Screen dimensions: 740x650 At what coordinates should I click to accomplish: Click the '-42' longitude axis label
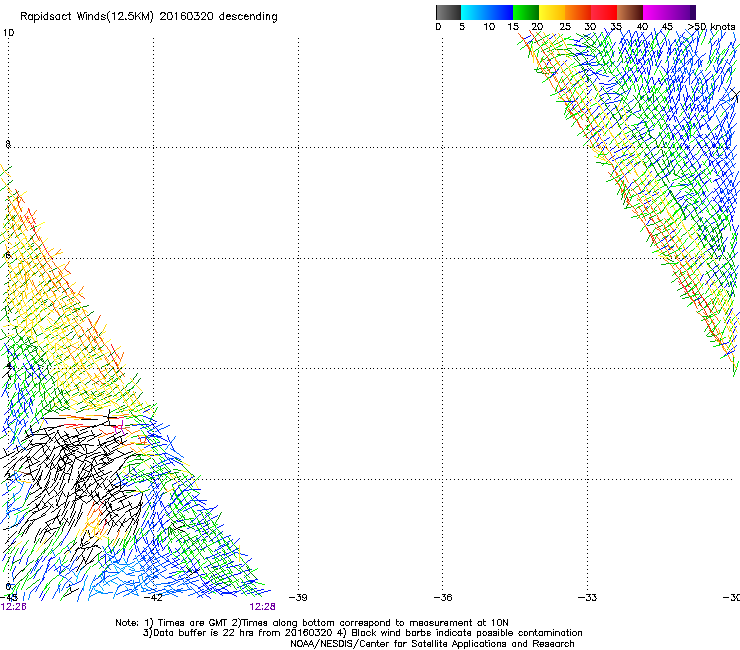(153, 598)
